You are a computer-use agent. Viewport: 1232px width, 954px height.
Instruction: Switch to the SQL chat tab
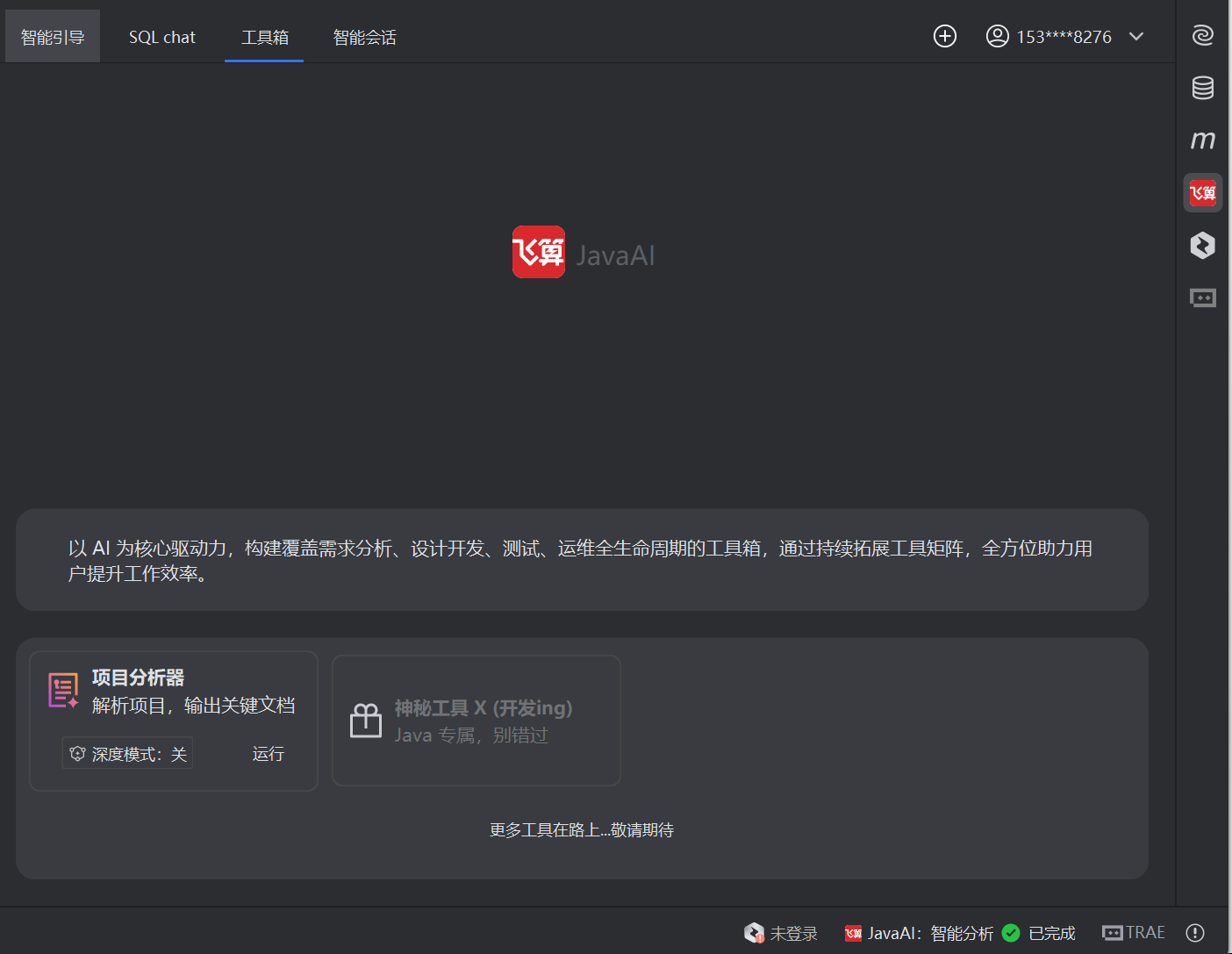point(162,37)
